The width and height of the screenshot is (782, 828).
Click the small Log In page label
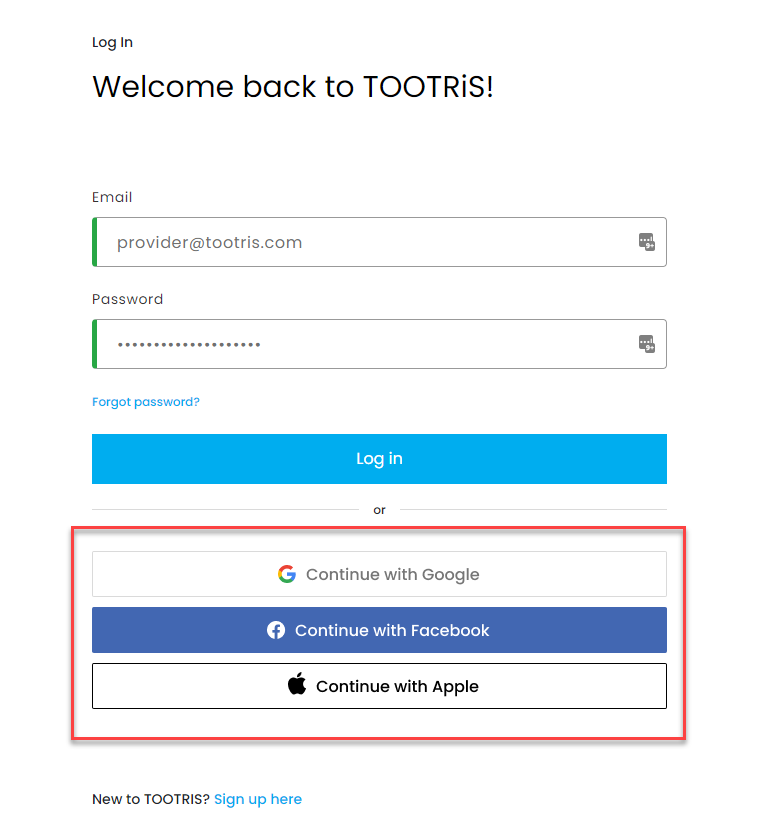tap(112, 42)
